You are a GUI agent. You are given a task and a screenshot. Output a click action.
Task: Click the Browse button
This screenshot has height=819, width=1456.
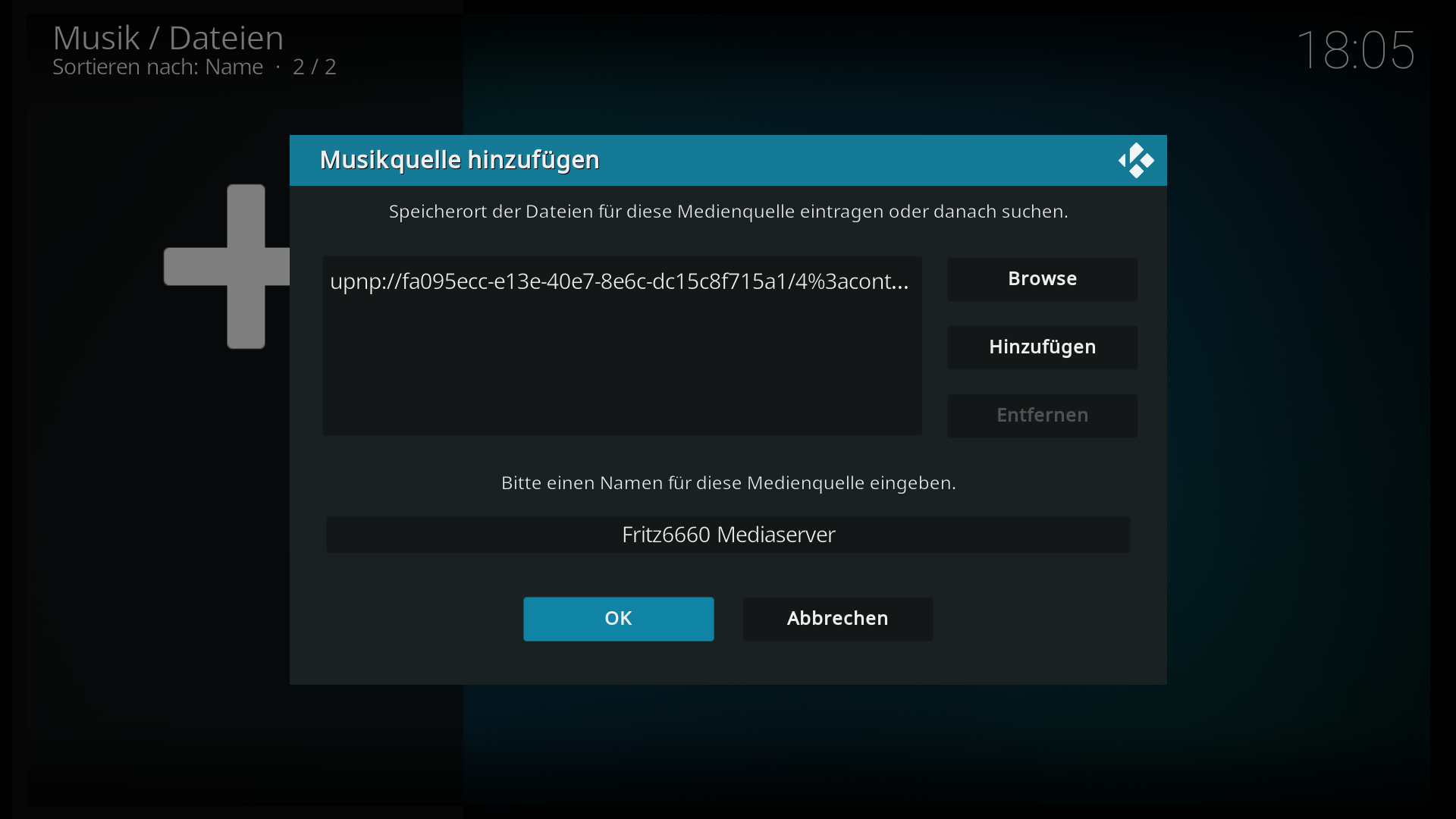tap(1042, 279)
